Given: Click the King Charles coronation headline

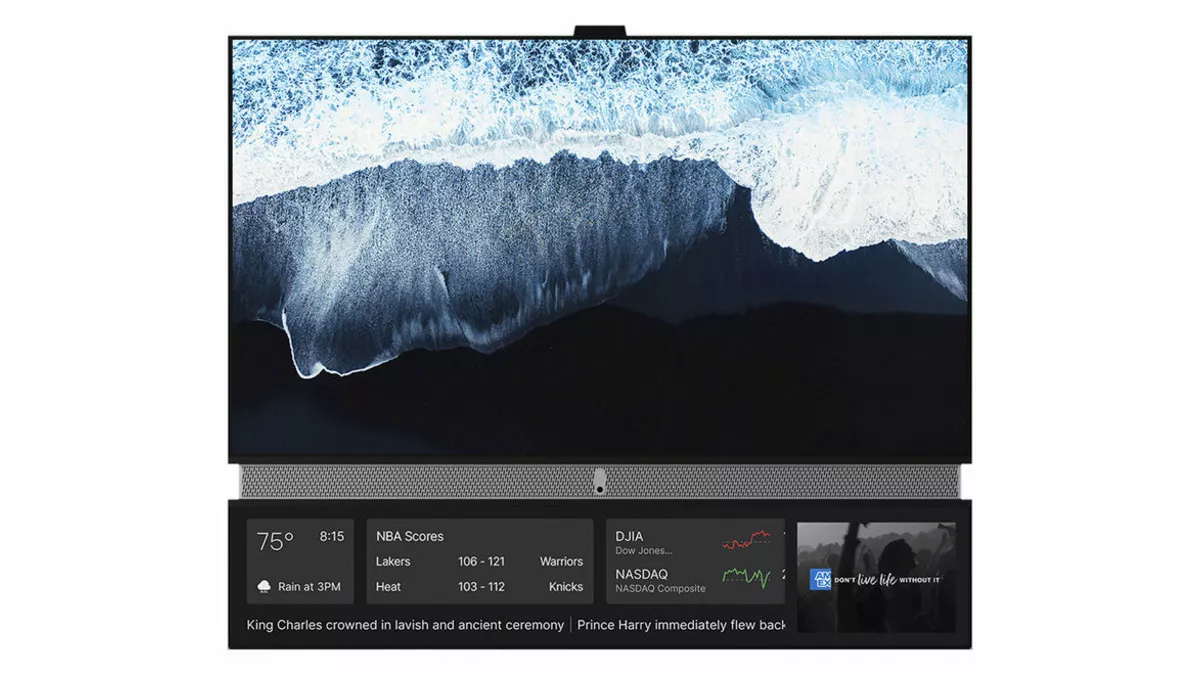Looking at the screenshot, I should (x=404, y=625).
